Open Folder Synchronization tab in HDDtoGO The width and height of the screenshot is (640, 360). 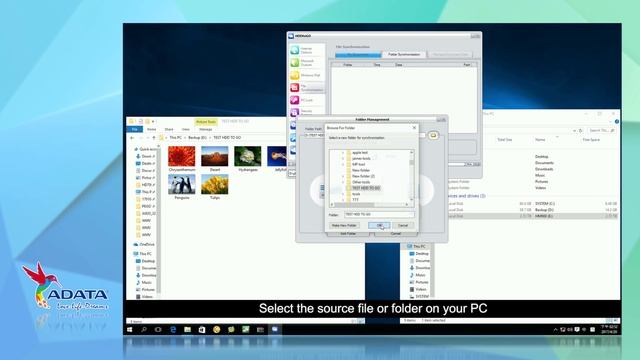(404, 54)
